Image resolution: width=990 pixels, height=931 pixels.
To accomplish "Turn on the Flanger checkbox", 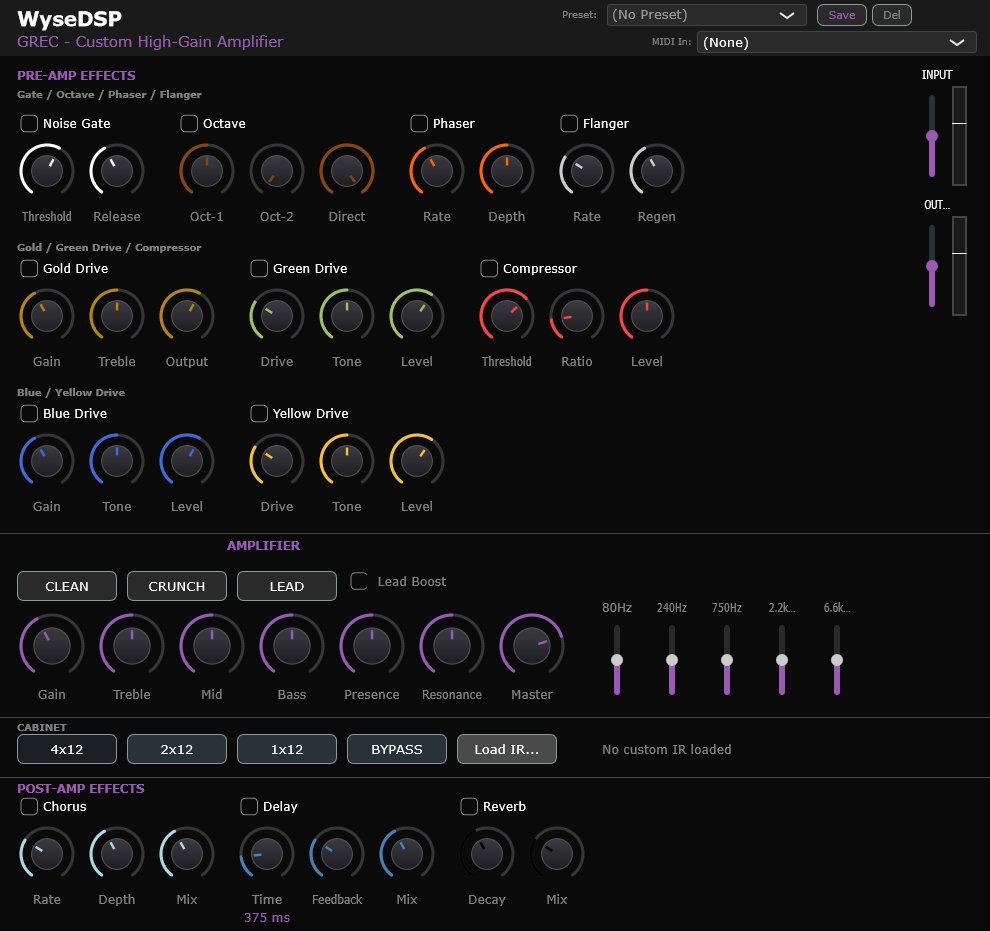I will (x=569, y=123).
